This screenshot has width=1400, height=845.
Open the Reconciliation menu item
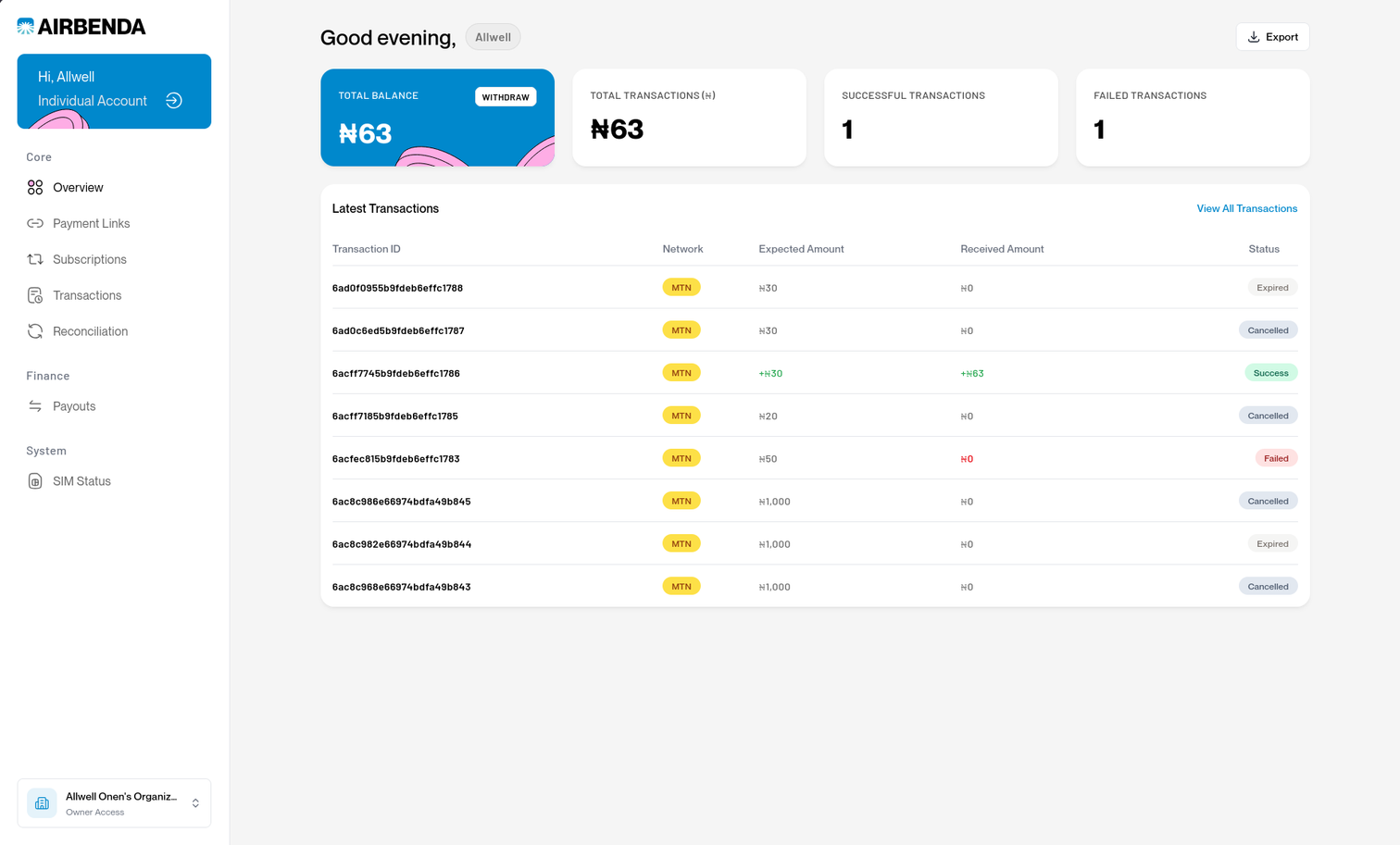pos(90,331)
